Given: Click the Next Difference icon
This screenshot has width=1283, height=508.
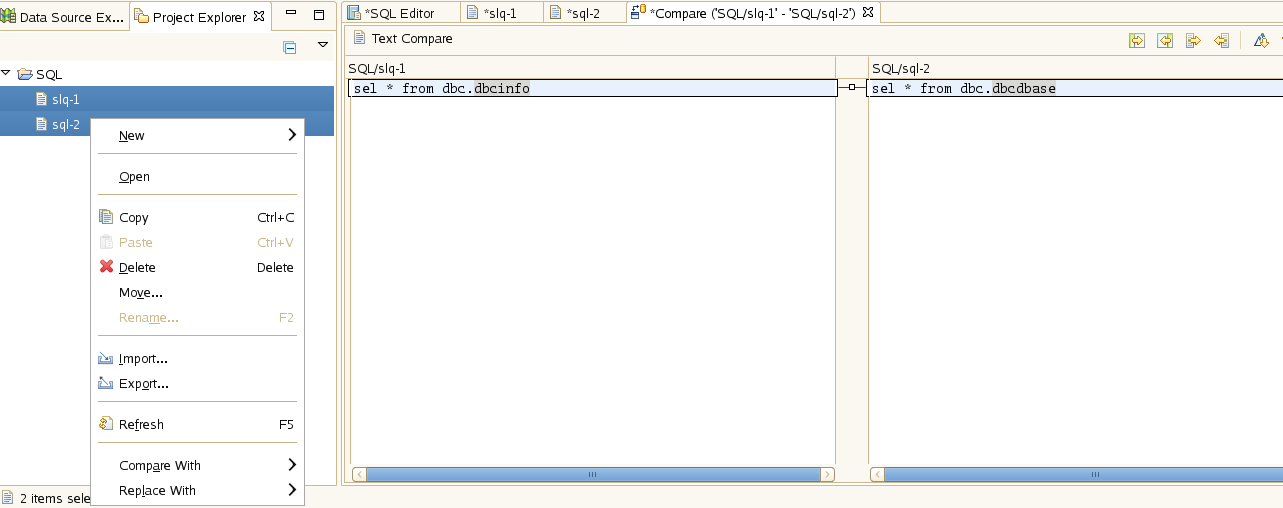Looking at the screenshot, I should pos(1261,40).
